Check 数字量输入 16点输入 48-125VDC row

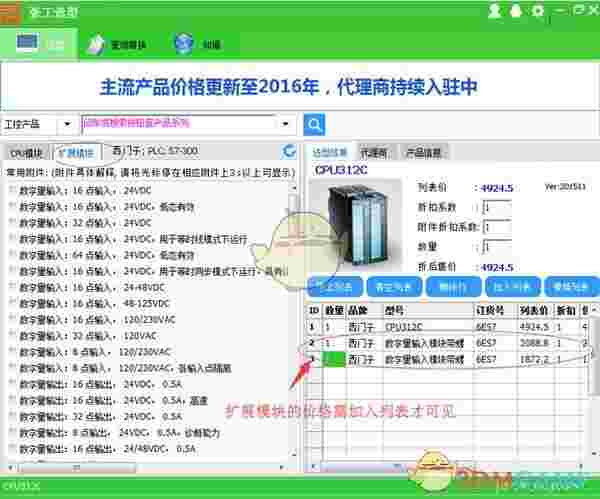13,303
